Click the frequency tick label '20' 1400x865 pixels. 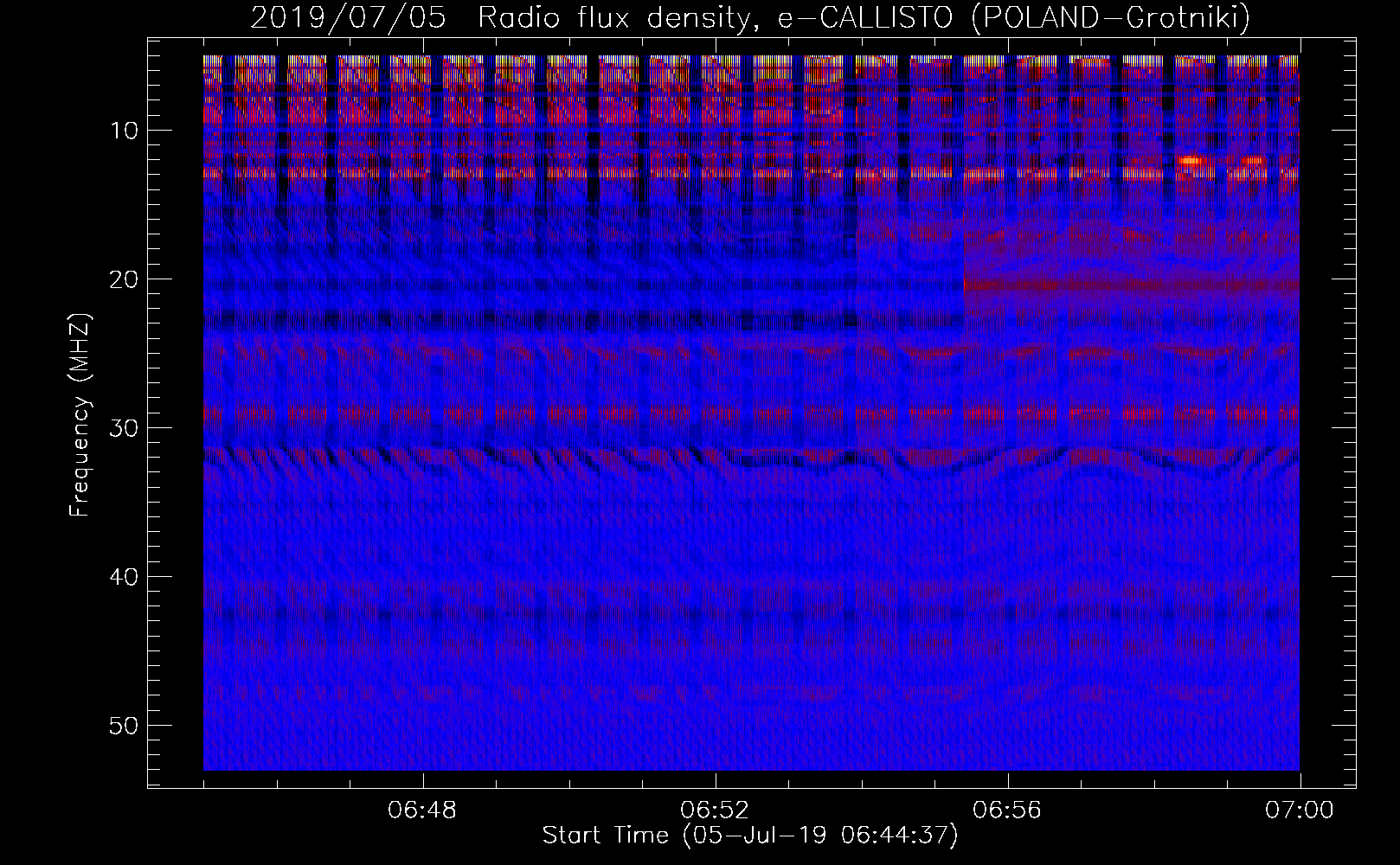(x=125, y=279)
